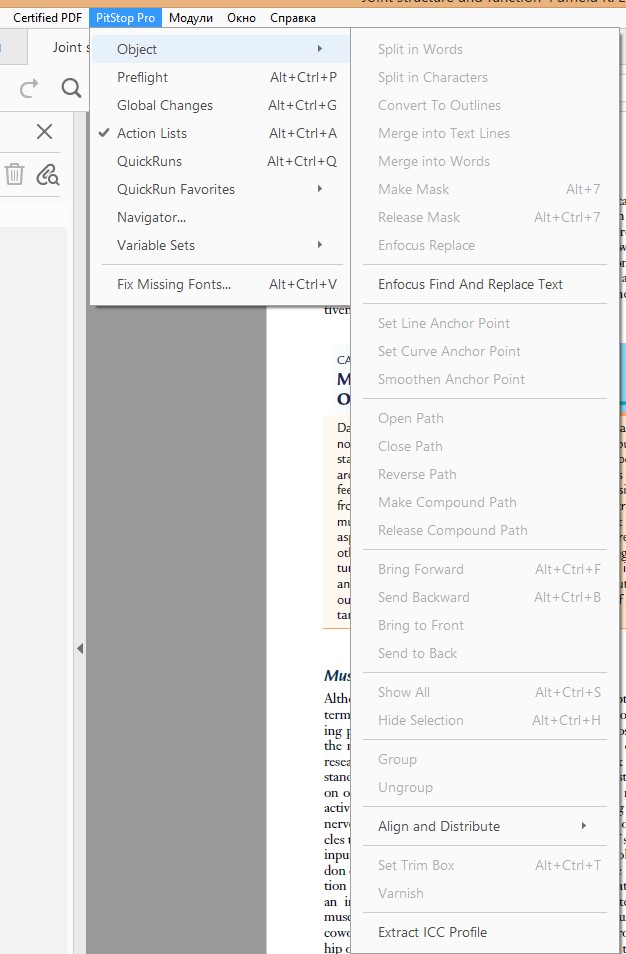The height and width of the screenshot is (954, 626).
Task: Click Show All entry
Action: 485,692
